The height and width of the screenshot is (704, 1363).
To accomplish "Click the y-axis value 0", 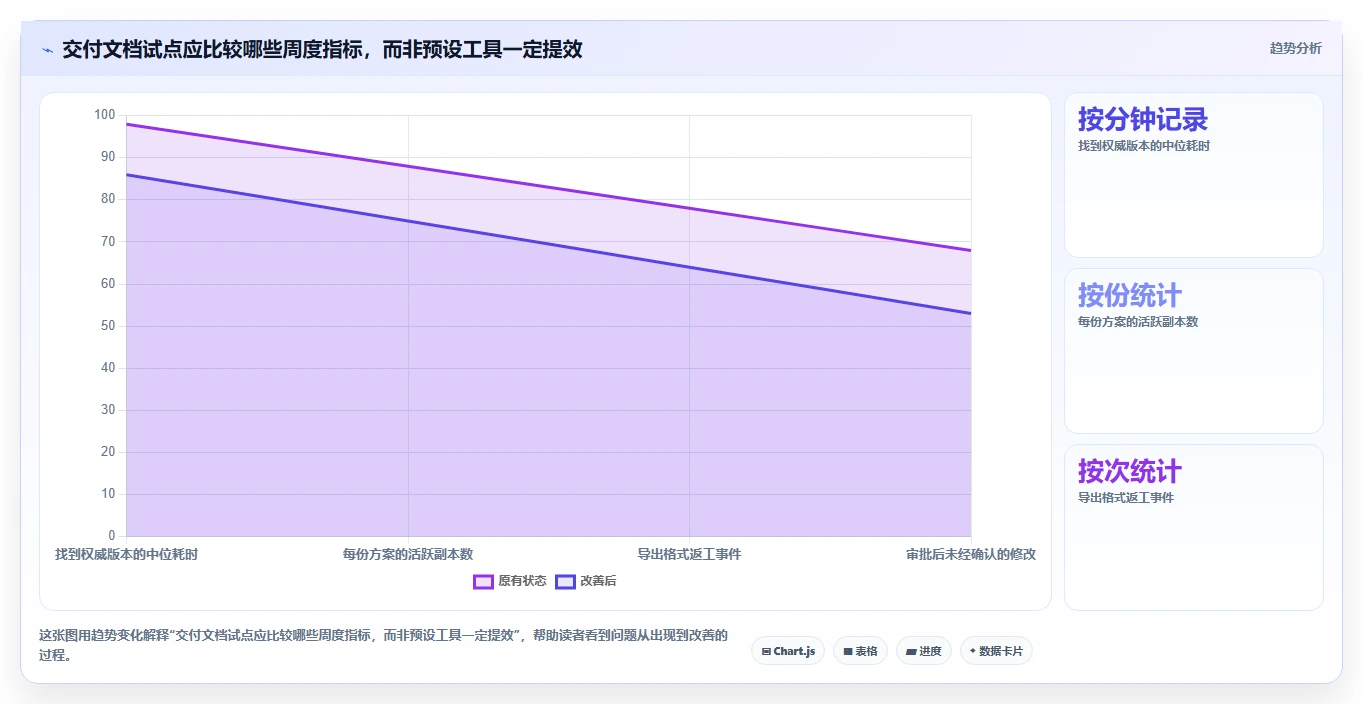I will click(112, 536).
